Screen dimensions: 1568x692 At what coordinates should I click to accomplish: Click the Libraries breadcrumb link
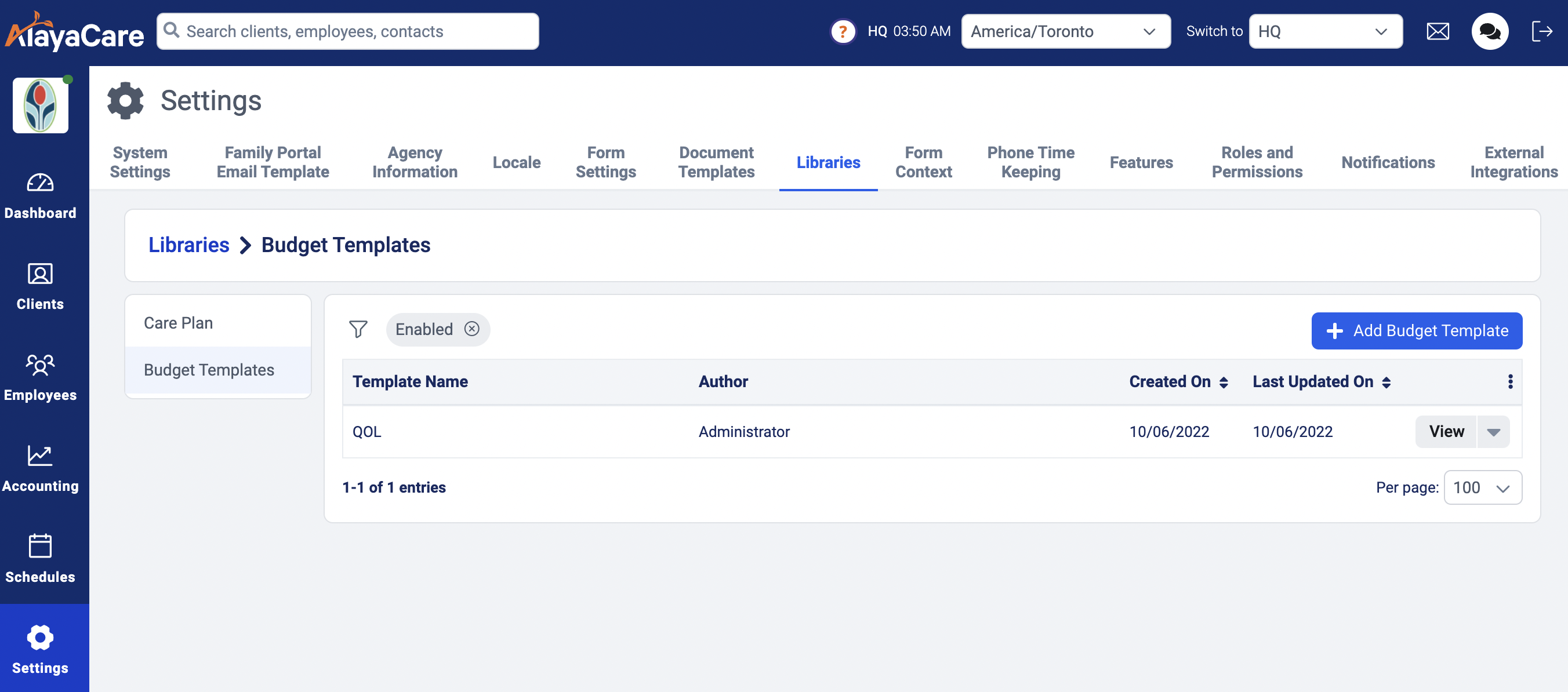(188, 245)
